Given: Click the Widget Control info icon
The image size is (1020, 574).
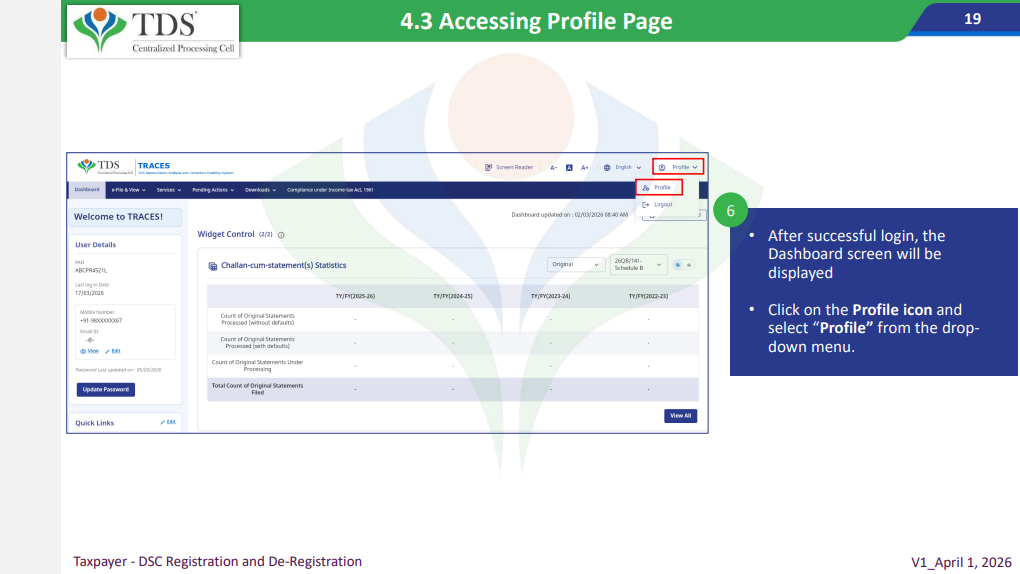Looking at the screenshot, I should 281,235.
